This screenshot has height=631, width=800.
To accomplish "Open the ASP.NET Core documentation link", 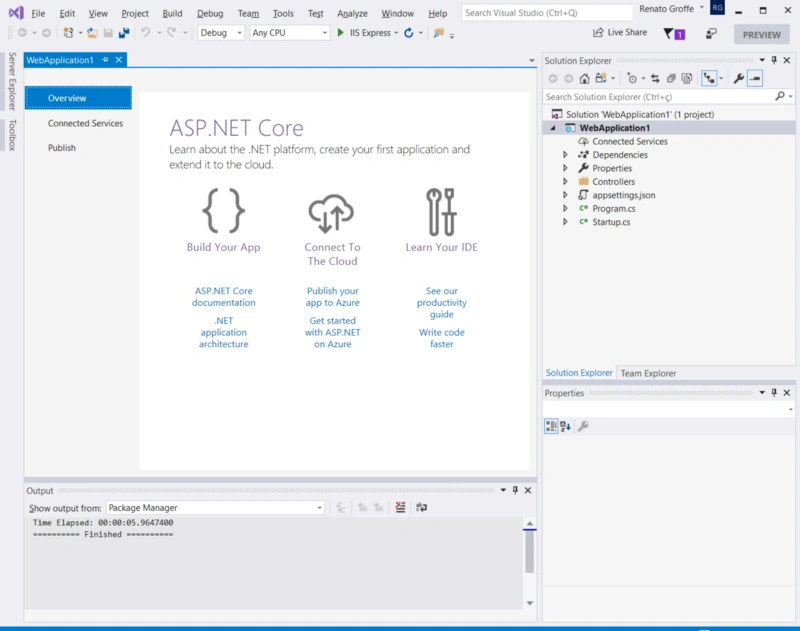I will click(x=223, y=296).
